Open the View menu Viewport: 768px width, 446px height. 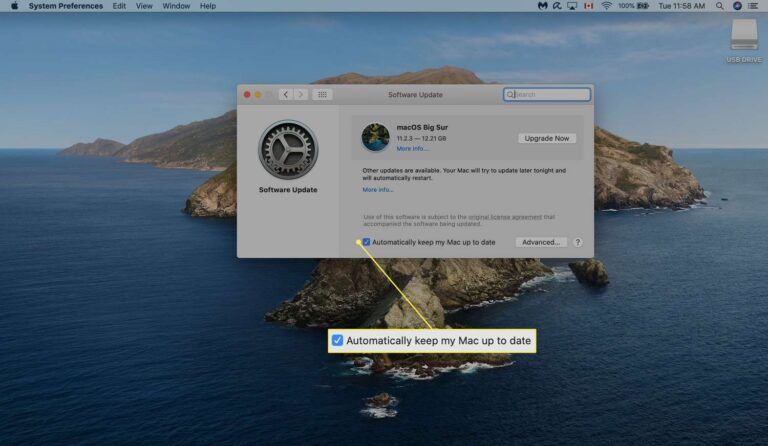click(x=144, y=6)
